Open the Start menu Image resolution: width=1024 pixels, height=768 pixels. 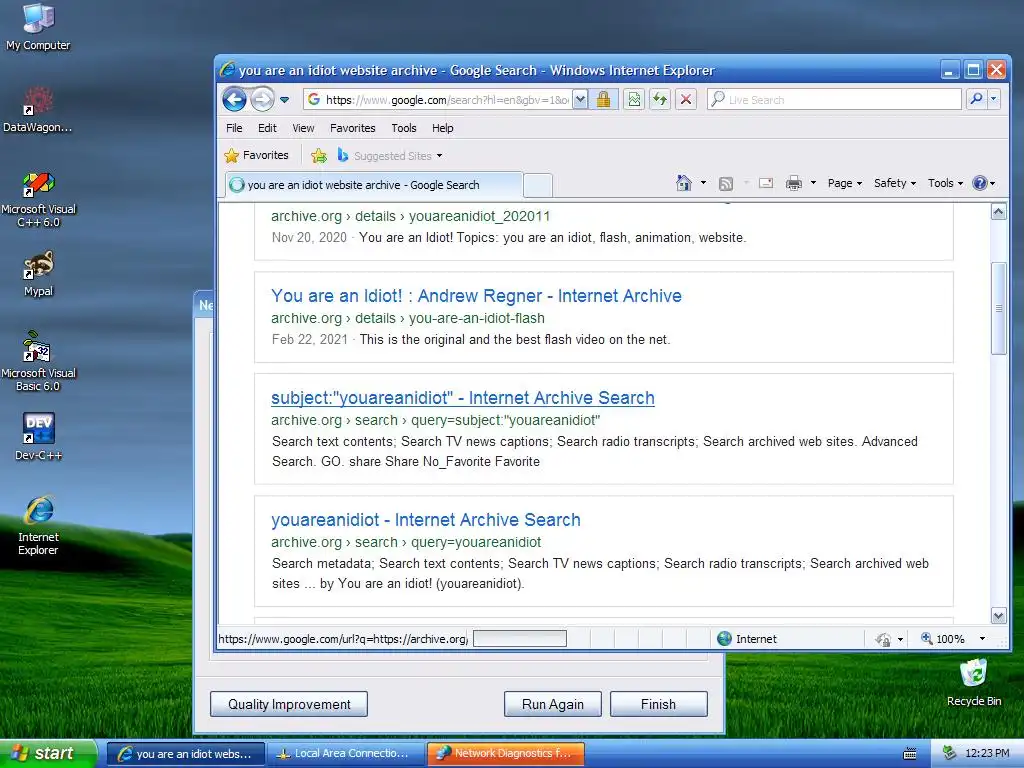pos(48,754)
